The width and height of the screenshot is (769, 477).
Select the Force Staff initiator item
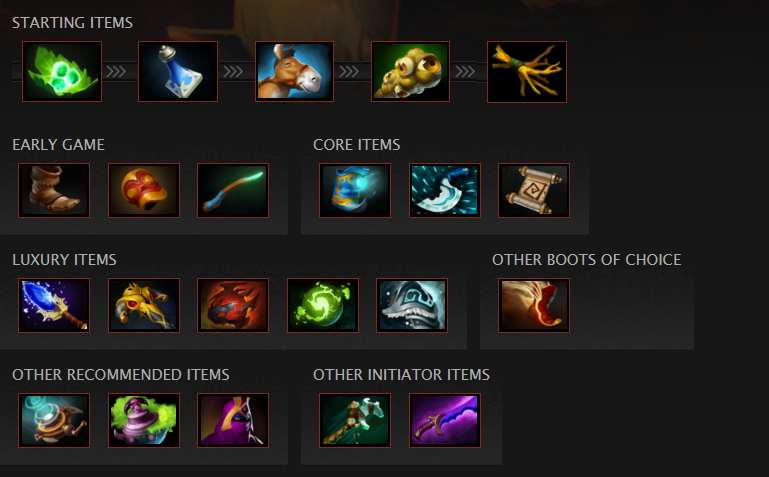tap(355, 420)
